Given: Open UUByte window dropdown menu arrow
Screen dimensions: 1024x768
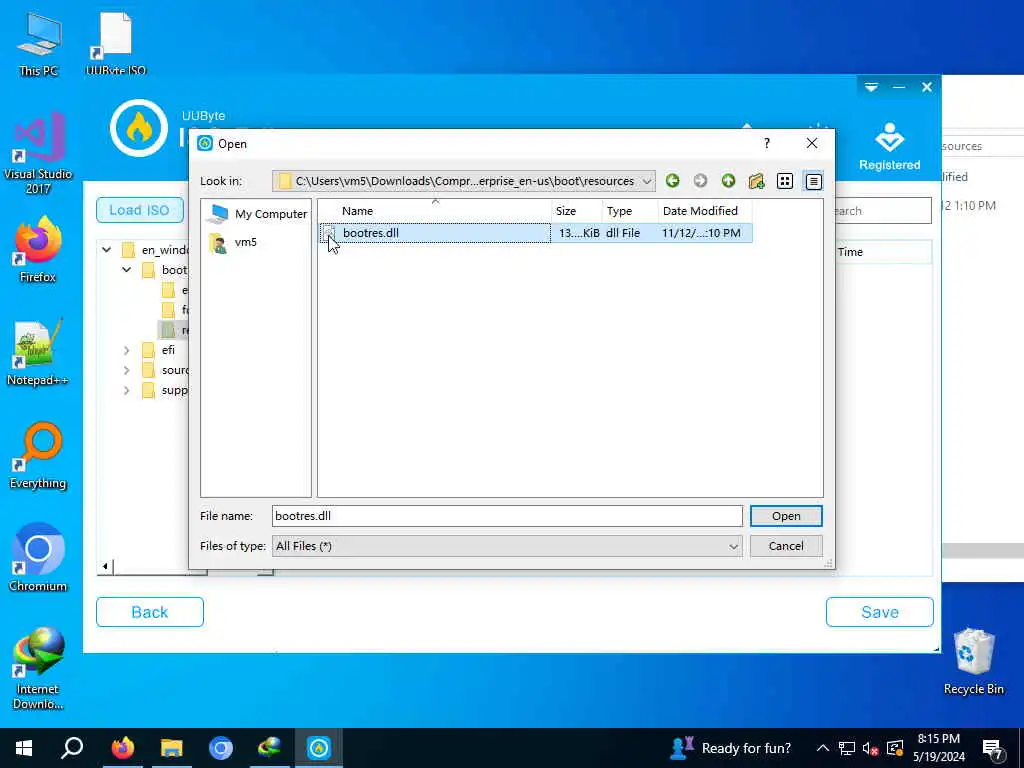Looking at the screenshot, I should [871, 88].
